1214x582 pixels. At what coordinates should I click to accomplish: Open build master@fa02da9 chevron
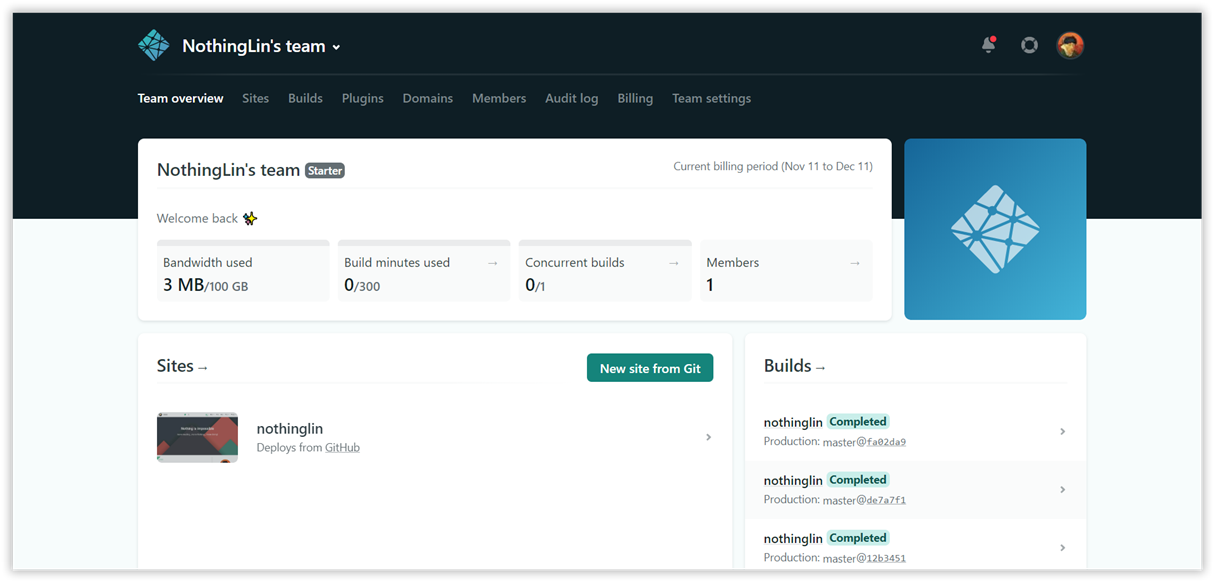pyautogui.click(x=1062, y=432)
